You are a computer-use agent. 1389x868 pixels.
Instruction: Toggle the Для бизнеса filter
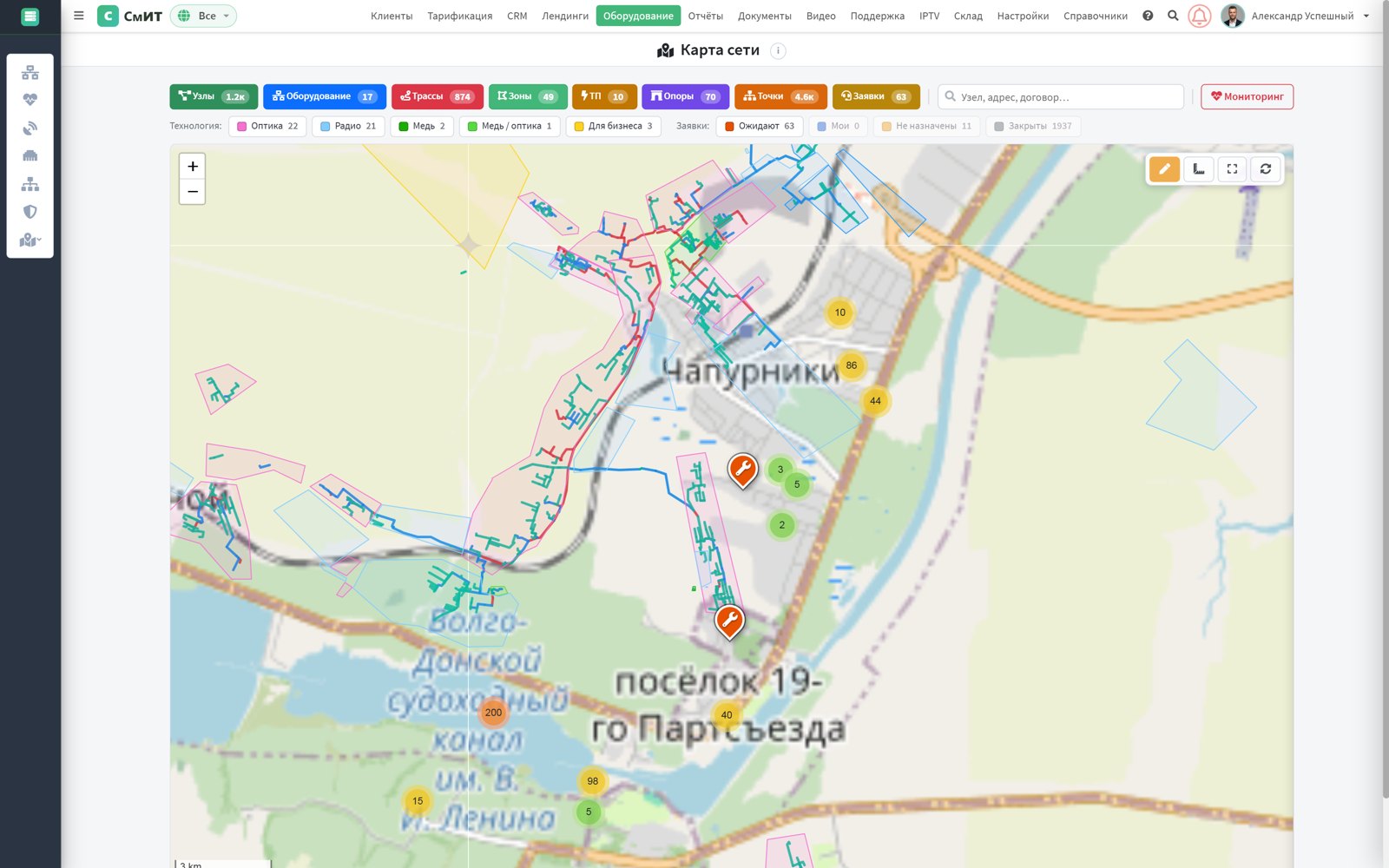(613, 126)
